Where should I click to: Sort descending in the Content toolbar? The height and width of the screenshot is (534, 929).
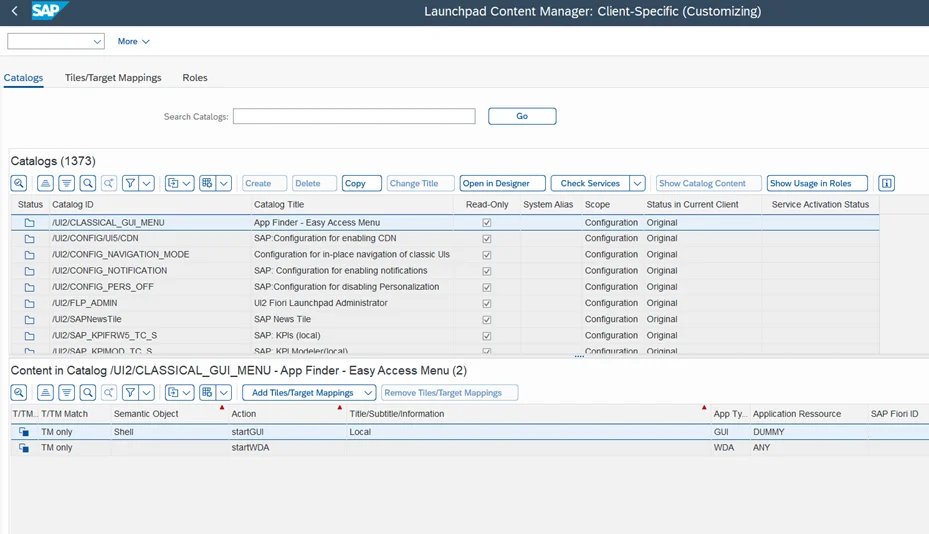[67, 392]
